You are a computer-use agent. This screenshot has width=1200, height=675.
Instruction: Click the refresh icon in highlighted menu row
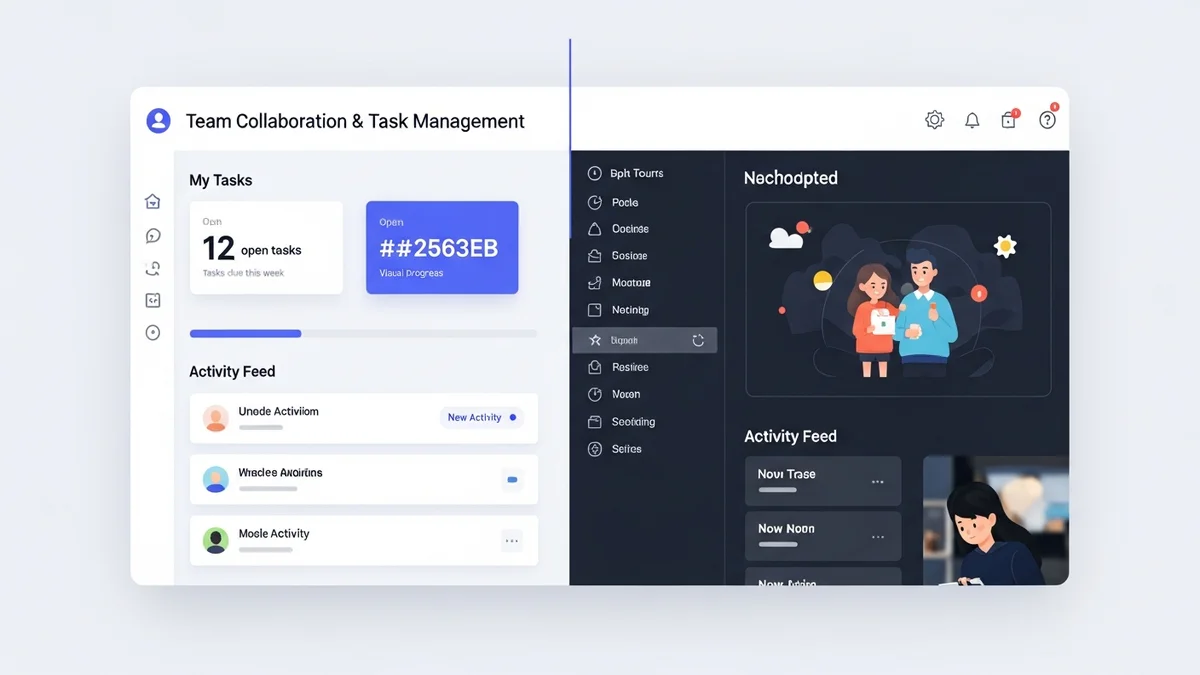(698, 340)
